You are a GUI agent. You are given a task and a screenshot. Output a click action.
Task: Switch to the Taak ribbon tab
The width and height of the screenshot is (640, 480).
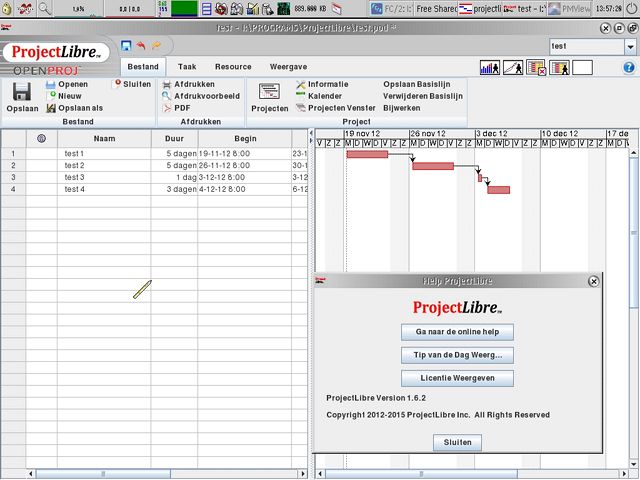(187, 66)
